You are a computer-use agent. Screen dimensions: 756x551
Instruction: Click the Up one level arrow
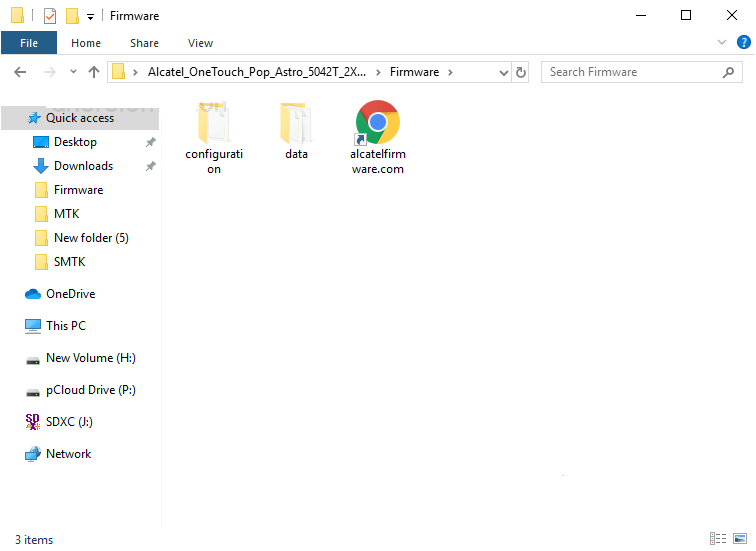pyautogui.click(x=94, y=72)
